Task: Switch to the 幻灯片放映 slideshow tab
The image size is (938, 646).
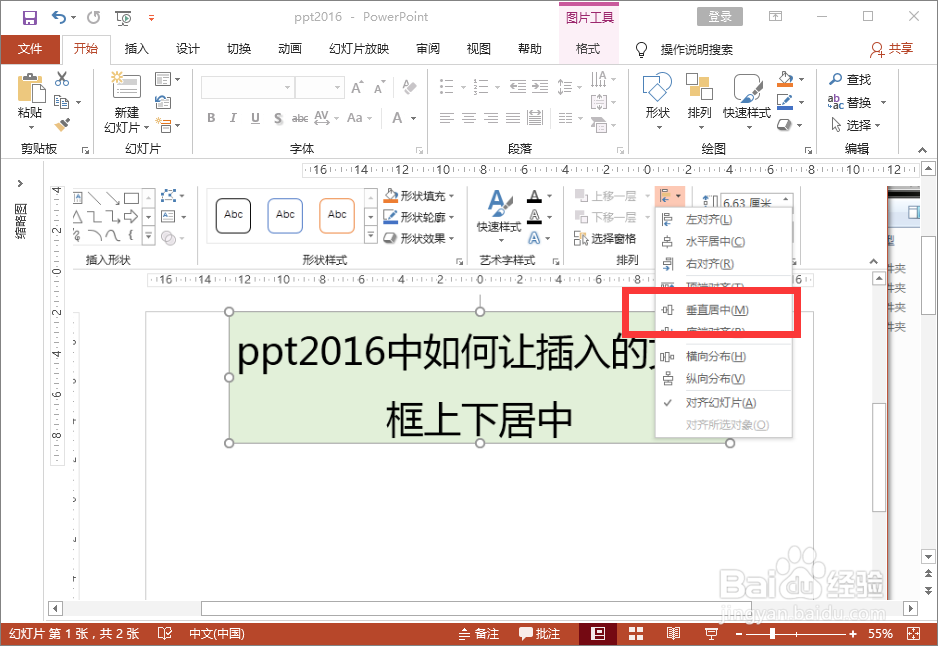Action: point(359,49)
